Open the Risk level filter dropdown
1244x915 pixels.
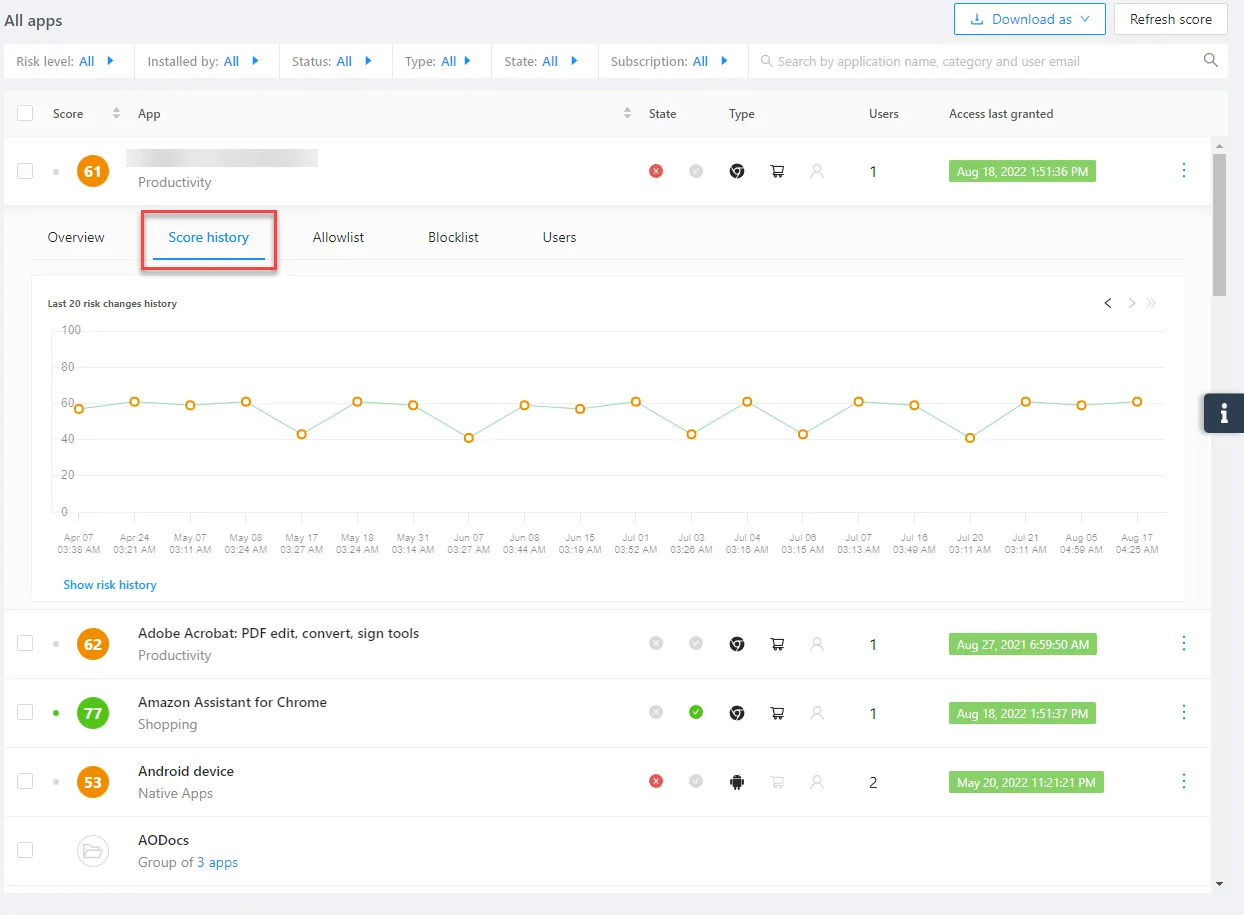[110, 61]
